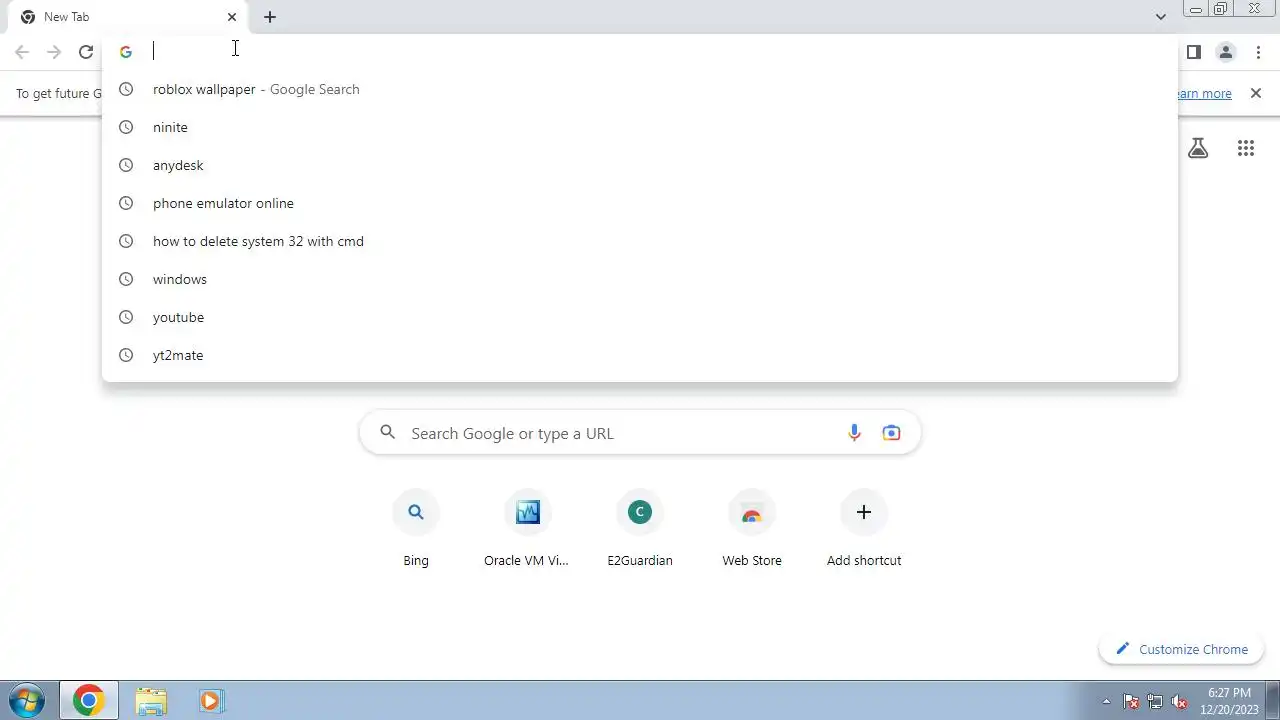Screen dimensions: 1280x720
Task: Choose suggestion youtube
Action: point(640,317)
